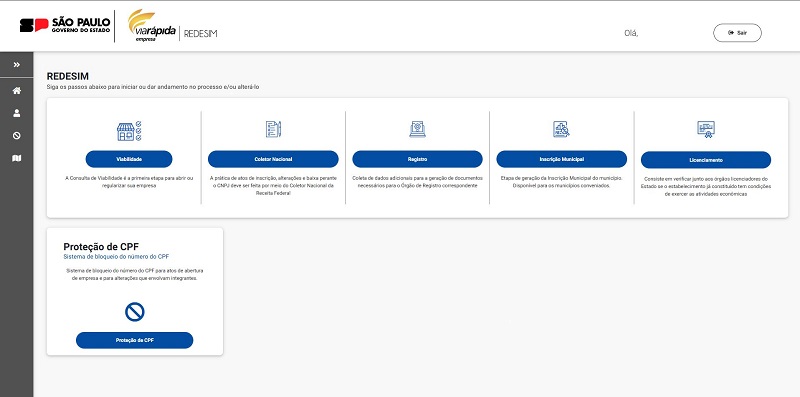Click the CPF blocking system description paragraph
The width and height of the screenshot is (800, 397).
(135, 275)
